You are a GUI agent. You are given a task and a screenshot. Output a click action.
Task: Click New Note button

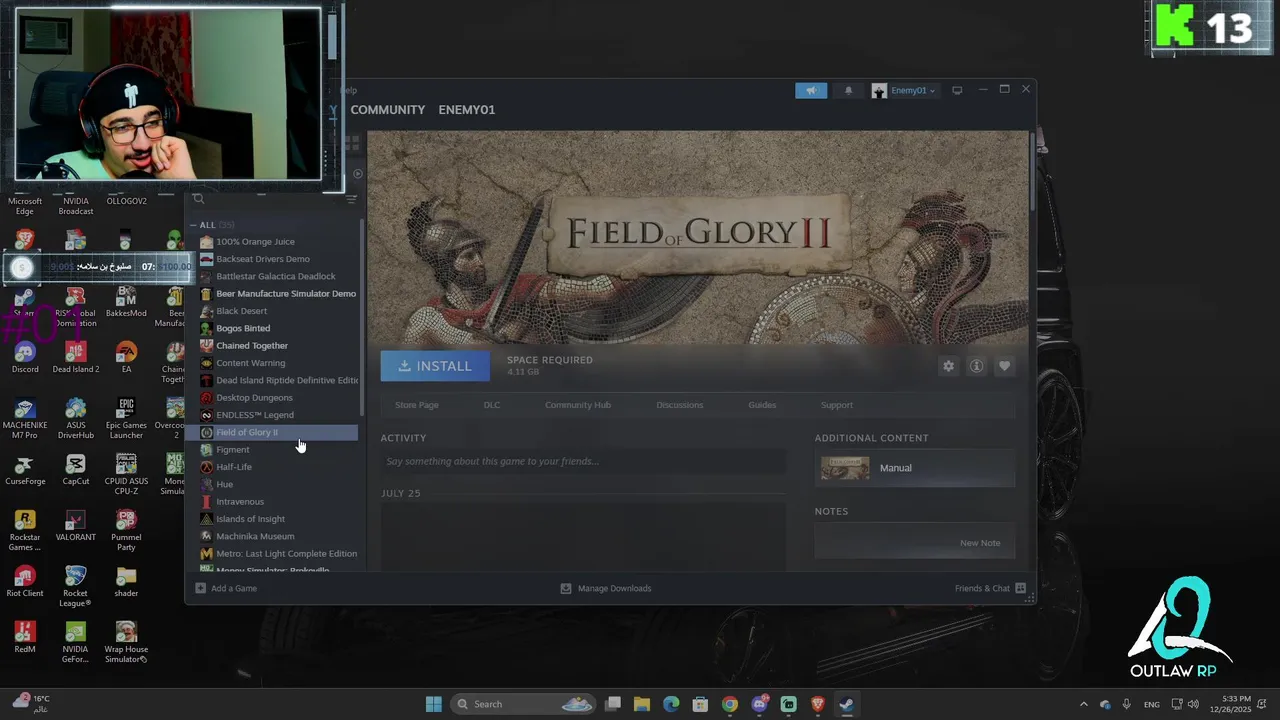pyautogui.click(x=980, y=543)
